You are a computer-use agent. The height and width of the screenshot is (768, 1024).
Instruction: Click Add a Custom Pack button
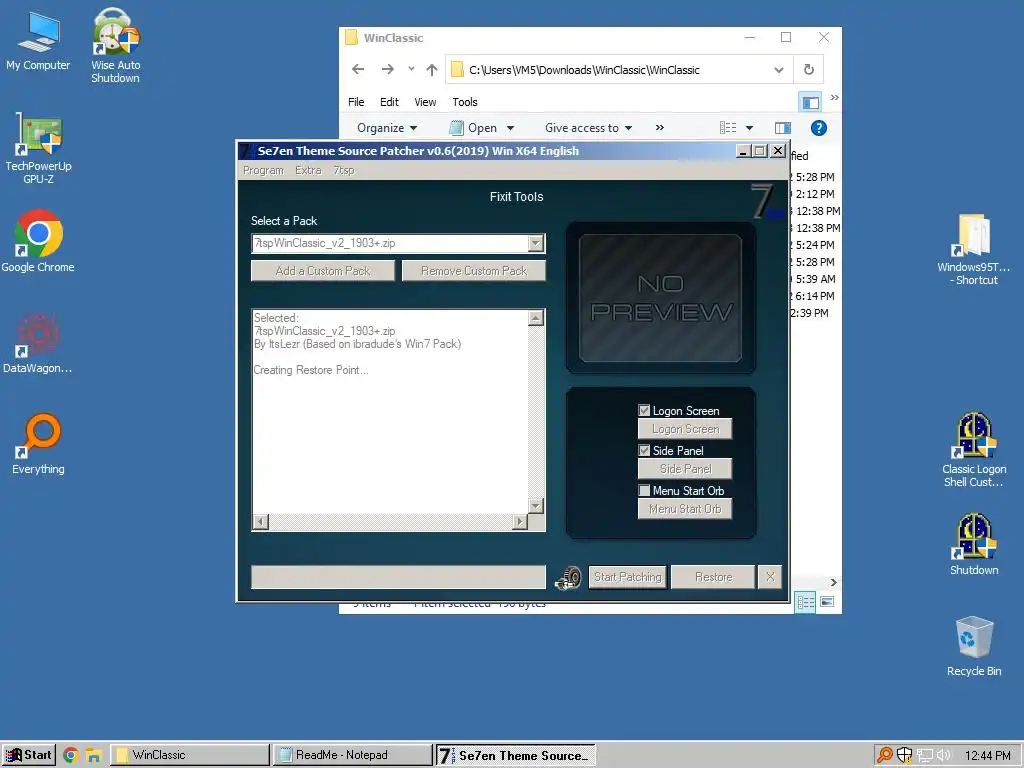click(x=323, y=271)
